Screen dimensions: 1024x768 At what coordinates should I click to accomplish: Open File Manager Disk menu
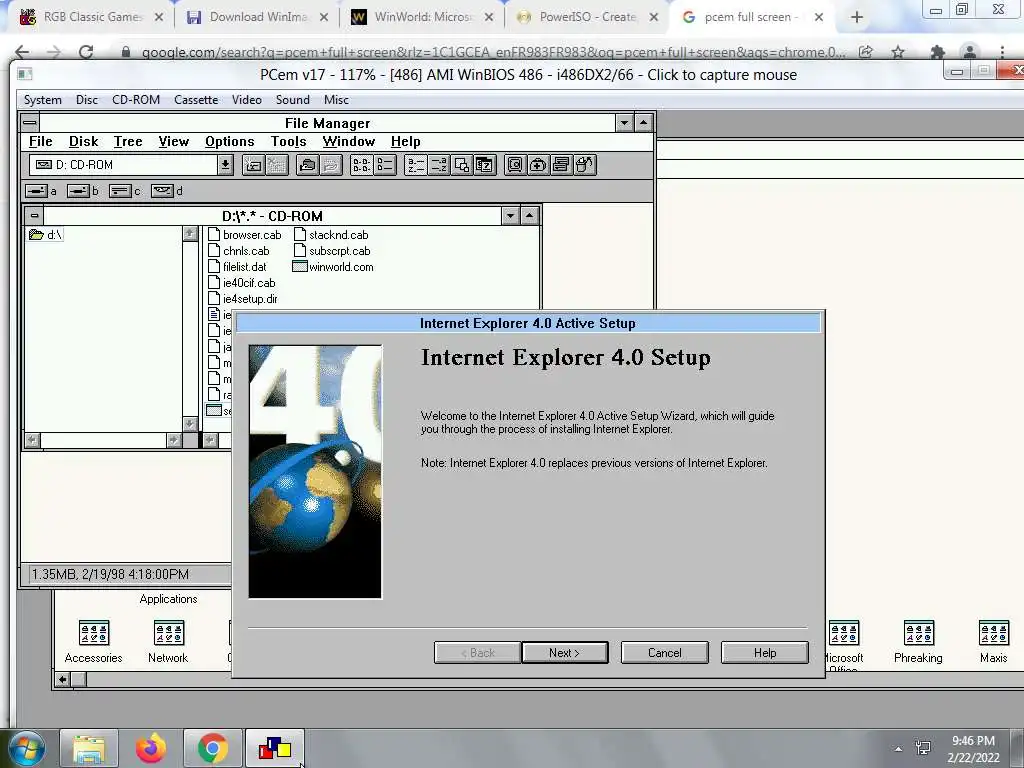click(84, 142)
